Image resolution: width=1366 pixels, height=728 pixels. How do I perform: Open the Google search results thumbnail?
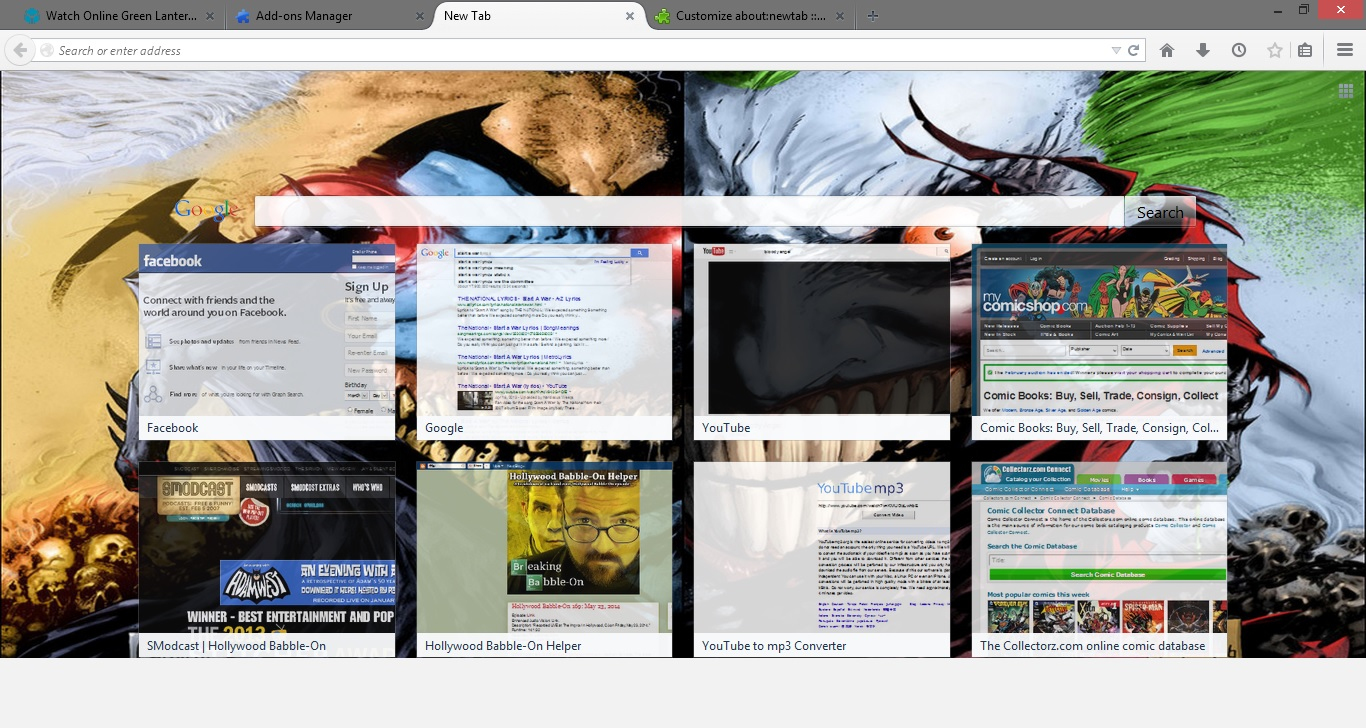545,330
